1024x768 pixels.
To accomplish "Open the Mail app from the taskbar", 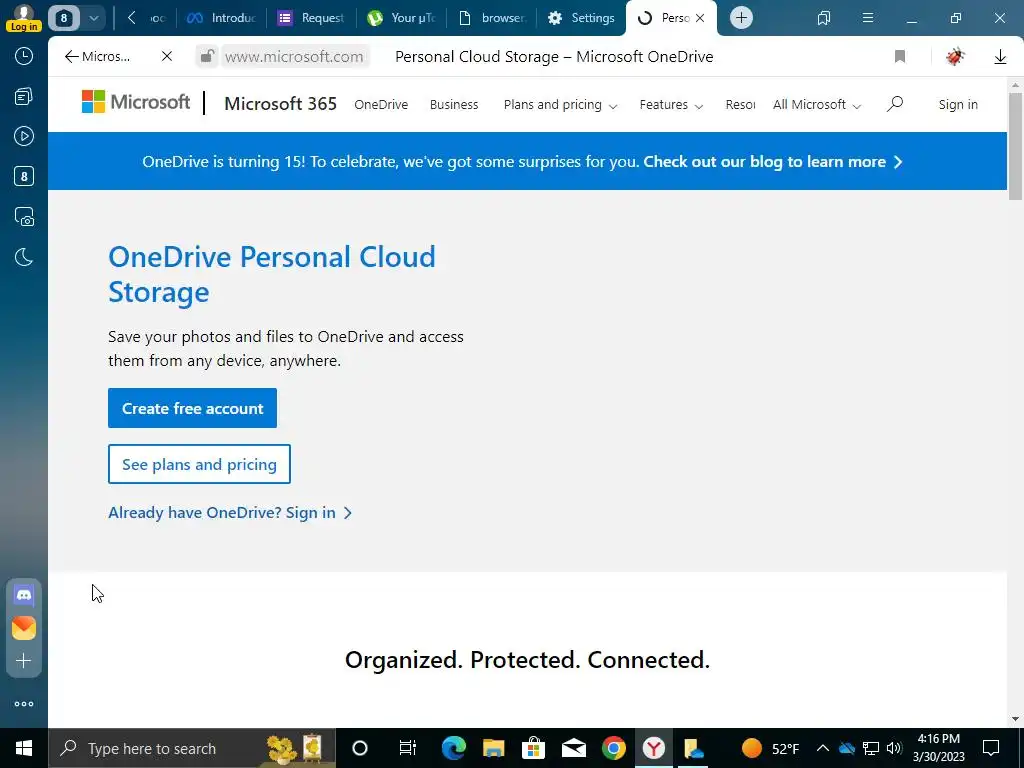I will pyautogui.click(x=573, y=748).
